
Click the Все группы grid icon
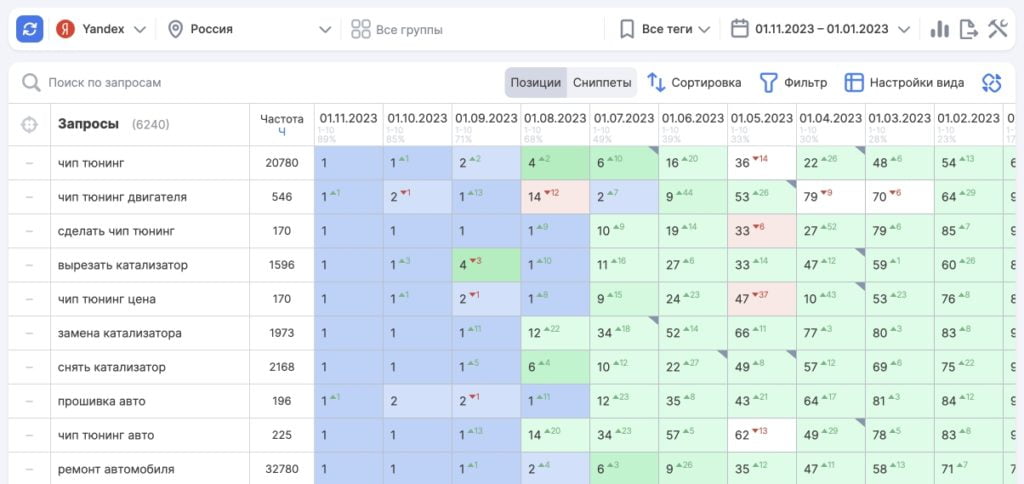click(360, 29)
